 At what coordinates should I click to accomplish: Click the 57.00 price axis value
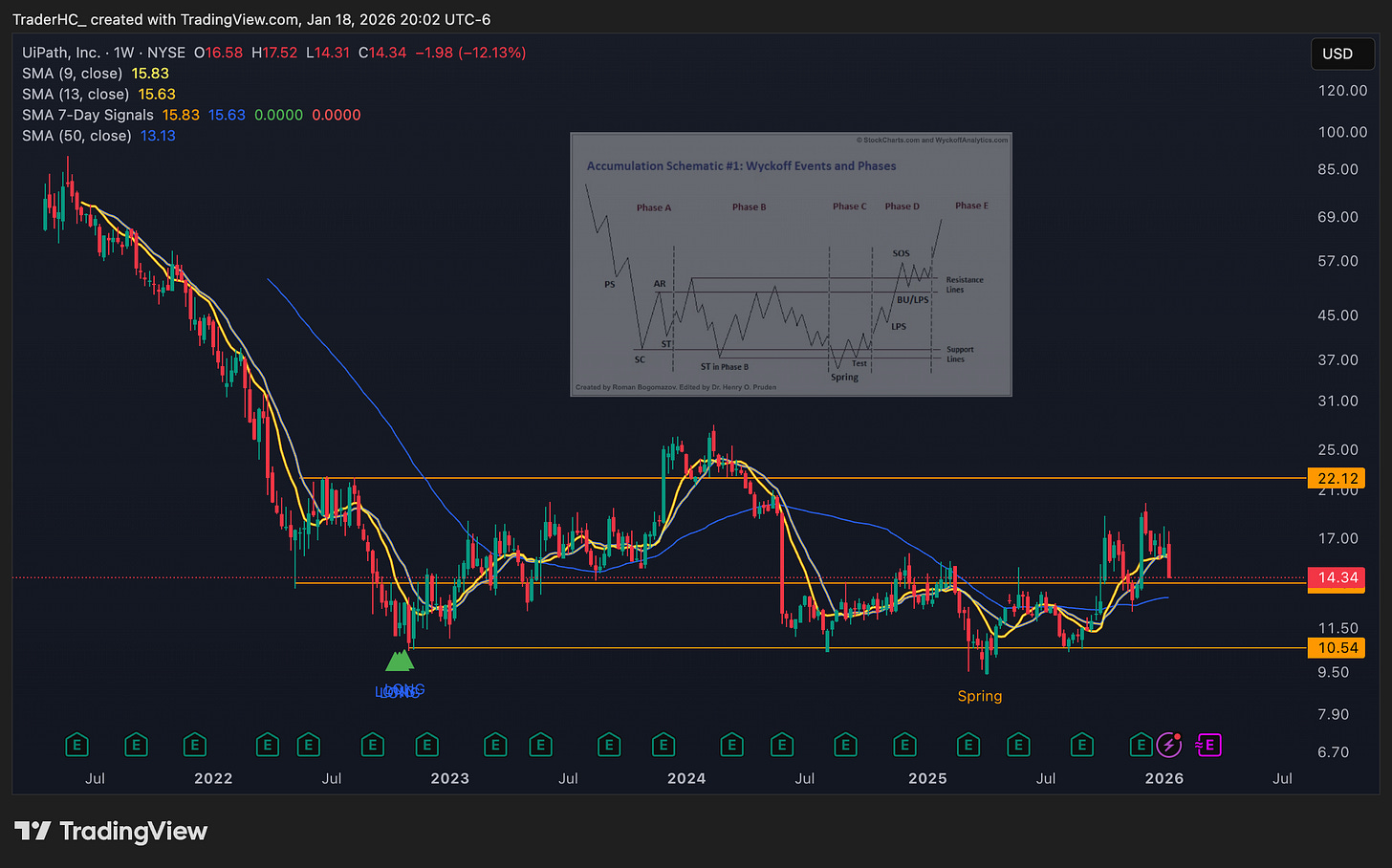(1338, 261)
